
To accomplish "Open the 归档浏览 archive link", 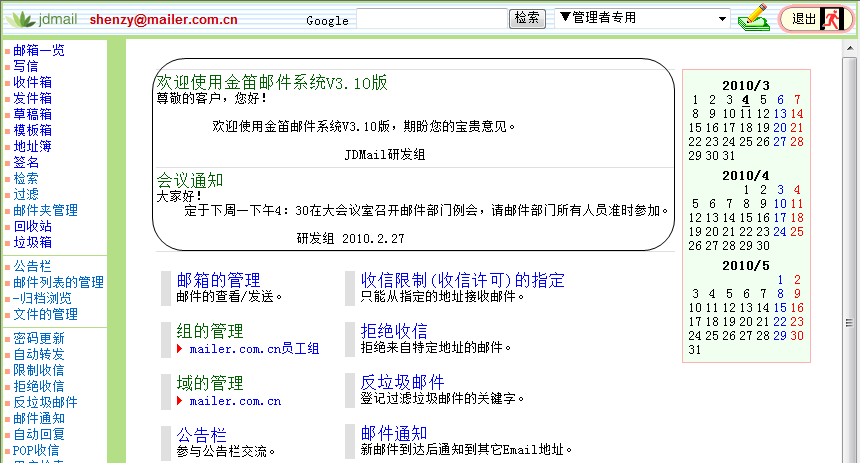I will tap(42, 298).
